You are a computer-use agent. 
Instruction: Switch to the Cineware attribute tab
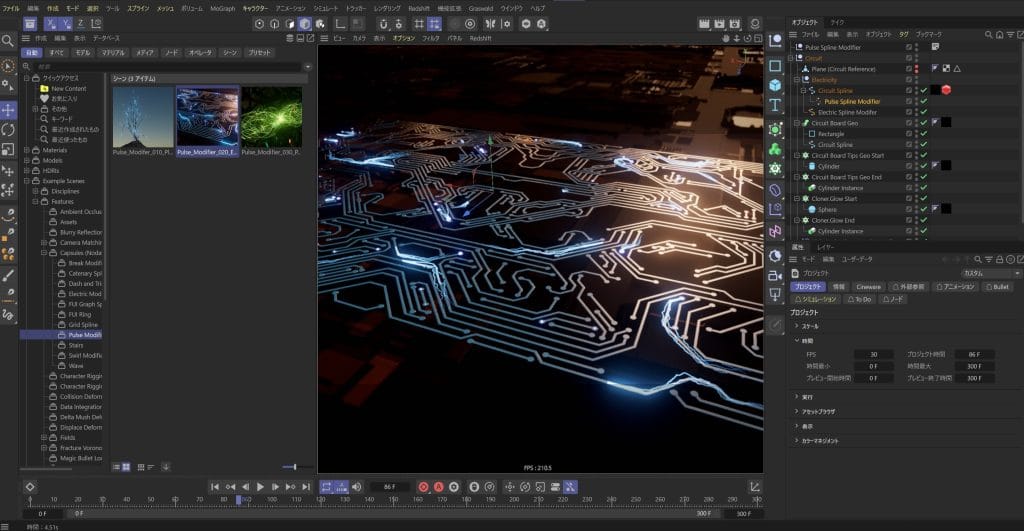point(868,287)
